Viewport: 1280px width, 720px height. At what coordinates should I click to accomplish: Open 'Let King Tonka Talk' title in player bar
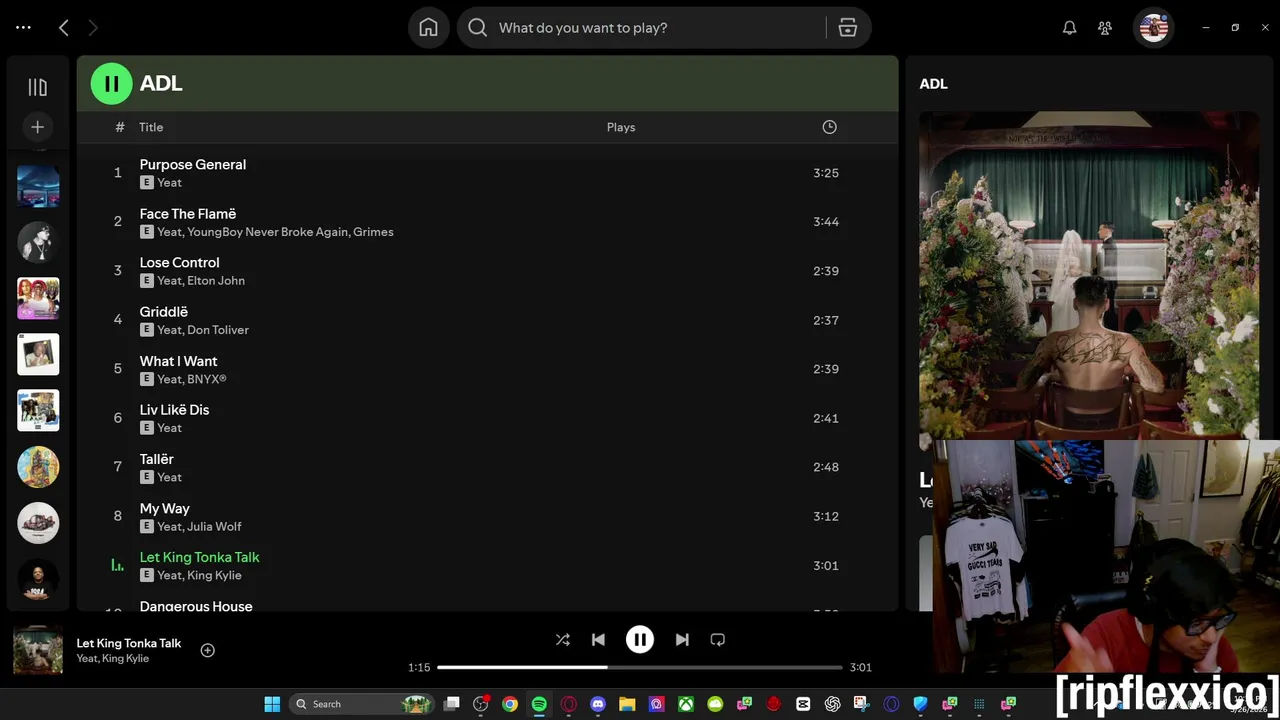[129, 643]
